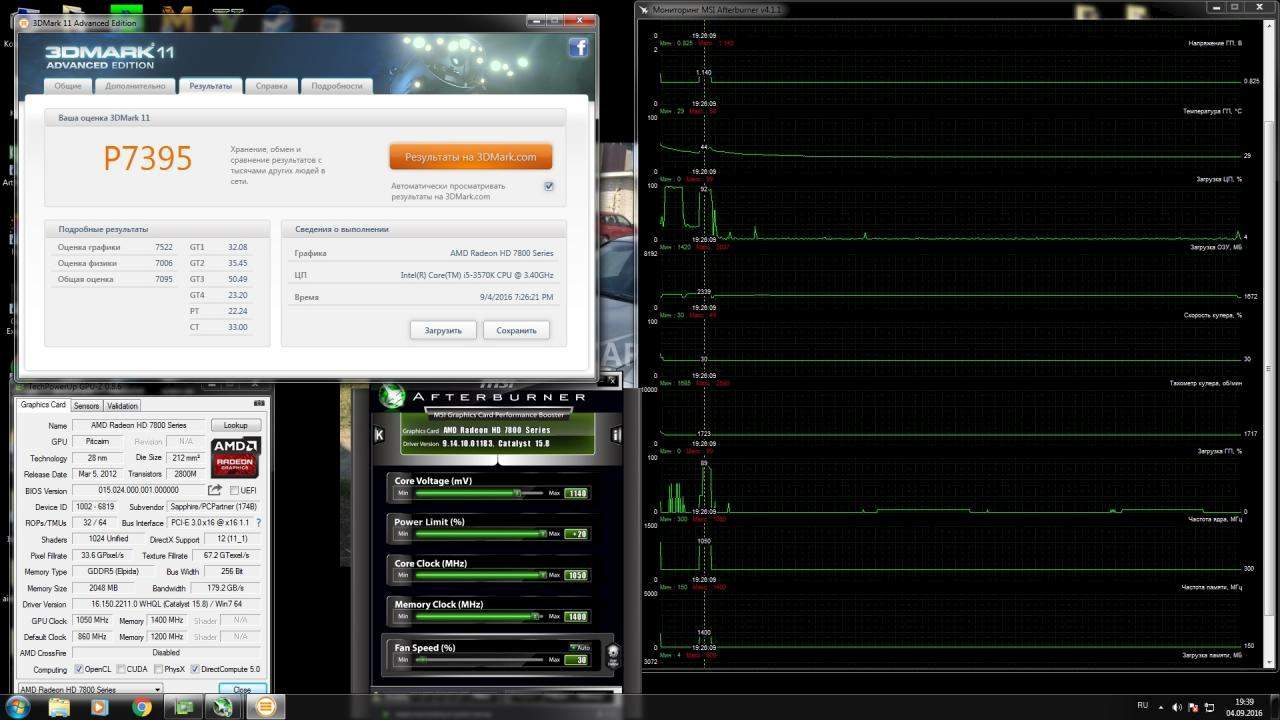1280x720 pixels.
Task: Click the Core Voltage value field 1140
Action: [x=576, y=493]
